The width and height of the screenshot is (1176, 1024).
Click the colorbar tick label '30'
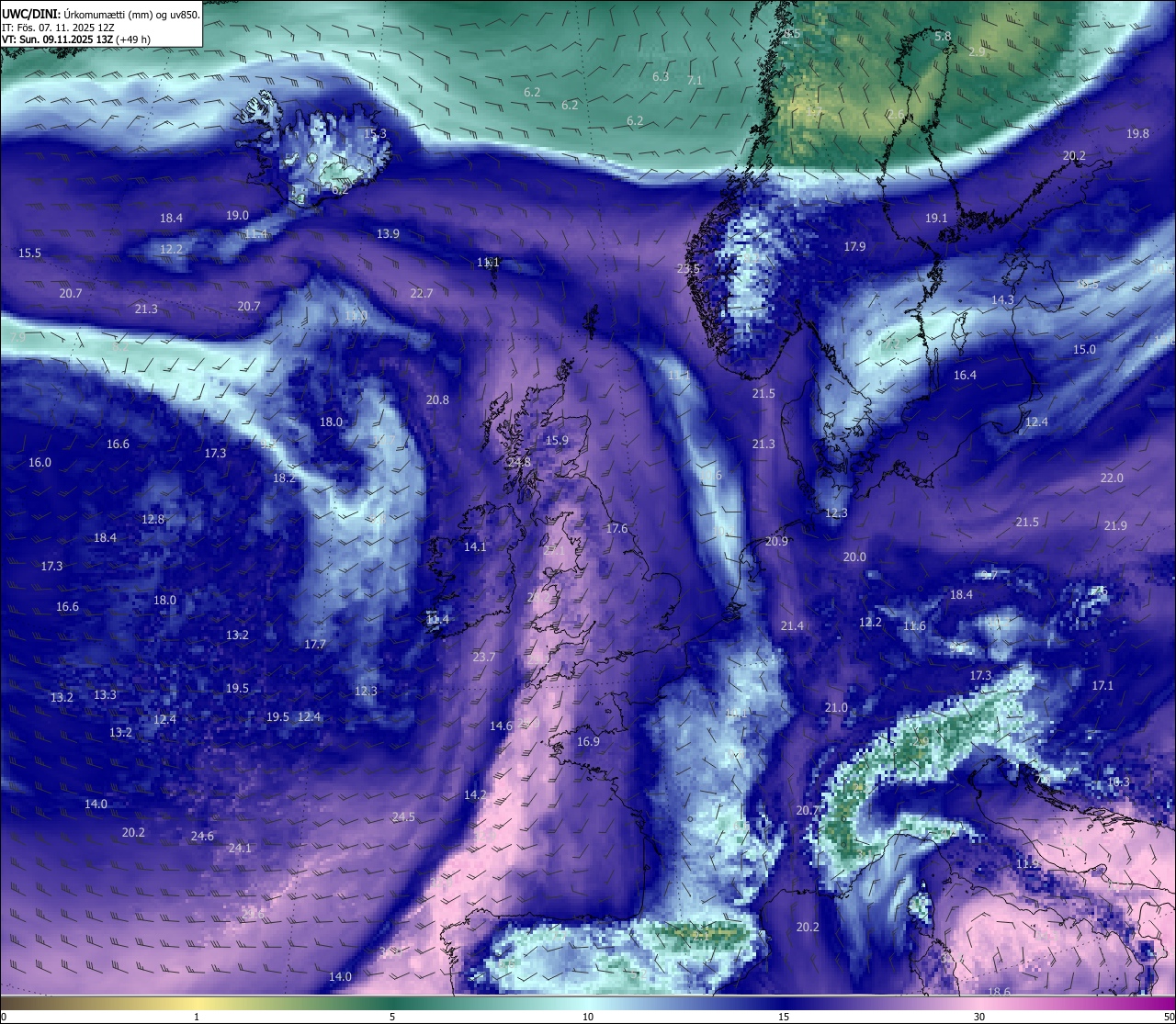[979, 1017]
